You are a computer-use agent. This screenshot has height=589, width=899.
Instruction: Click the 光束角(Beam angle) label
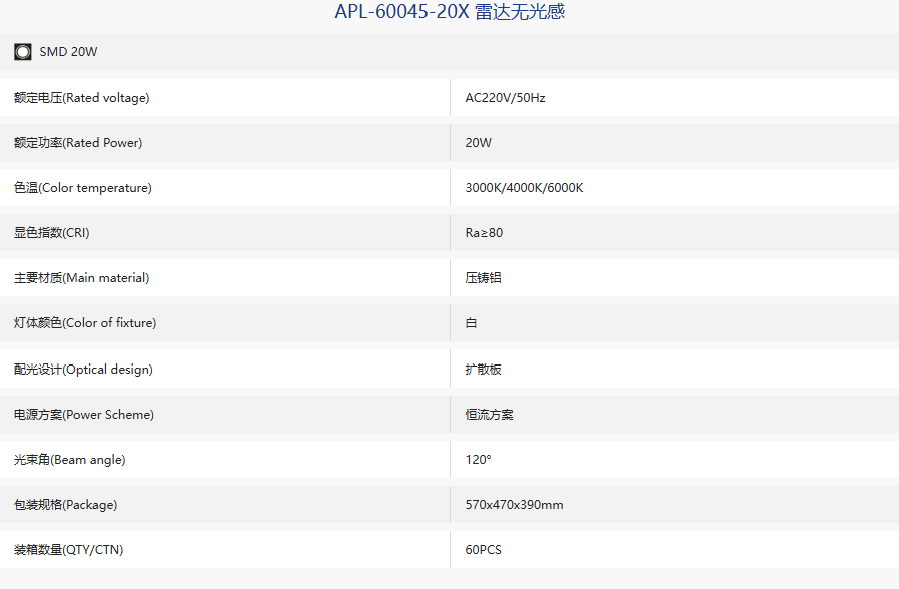pyautogui.click(x=69, y=459)
